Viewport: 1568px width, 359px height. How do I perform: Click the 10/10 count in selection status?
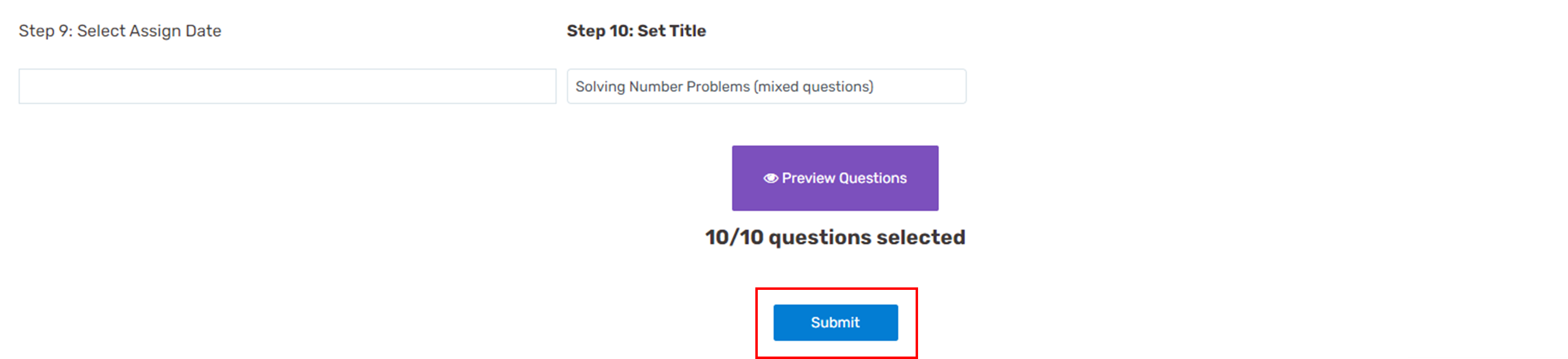(x=734, y=237)
